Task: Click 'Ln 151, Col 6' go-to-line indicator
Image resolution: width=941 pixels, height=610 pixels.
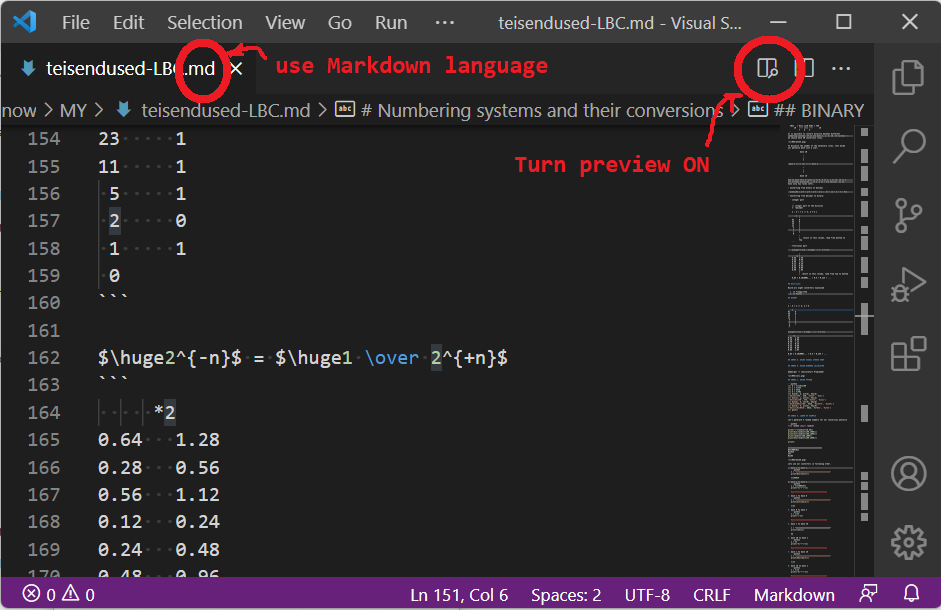Action: 459,595
